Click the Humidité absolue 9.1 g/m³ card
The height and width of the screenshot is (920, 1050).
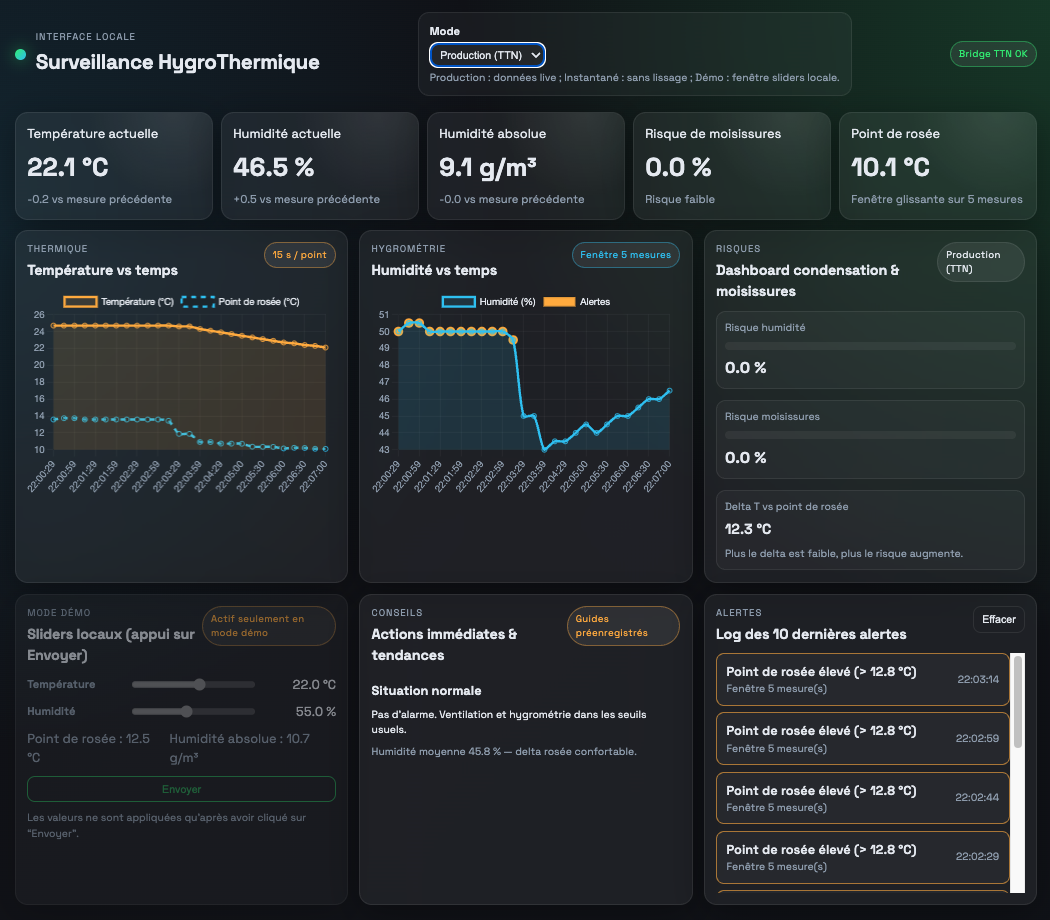(x=526, y=166)
